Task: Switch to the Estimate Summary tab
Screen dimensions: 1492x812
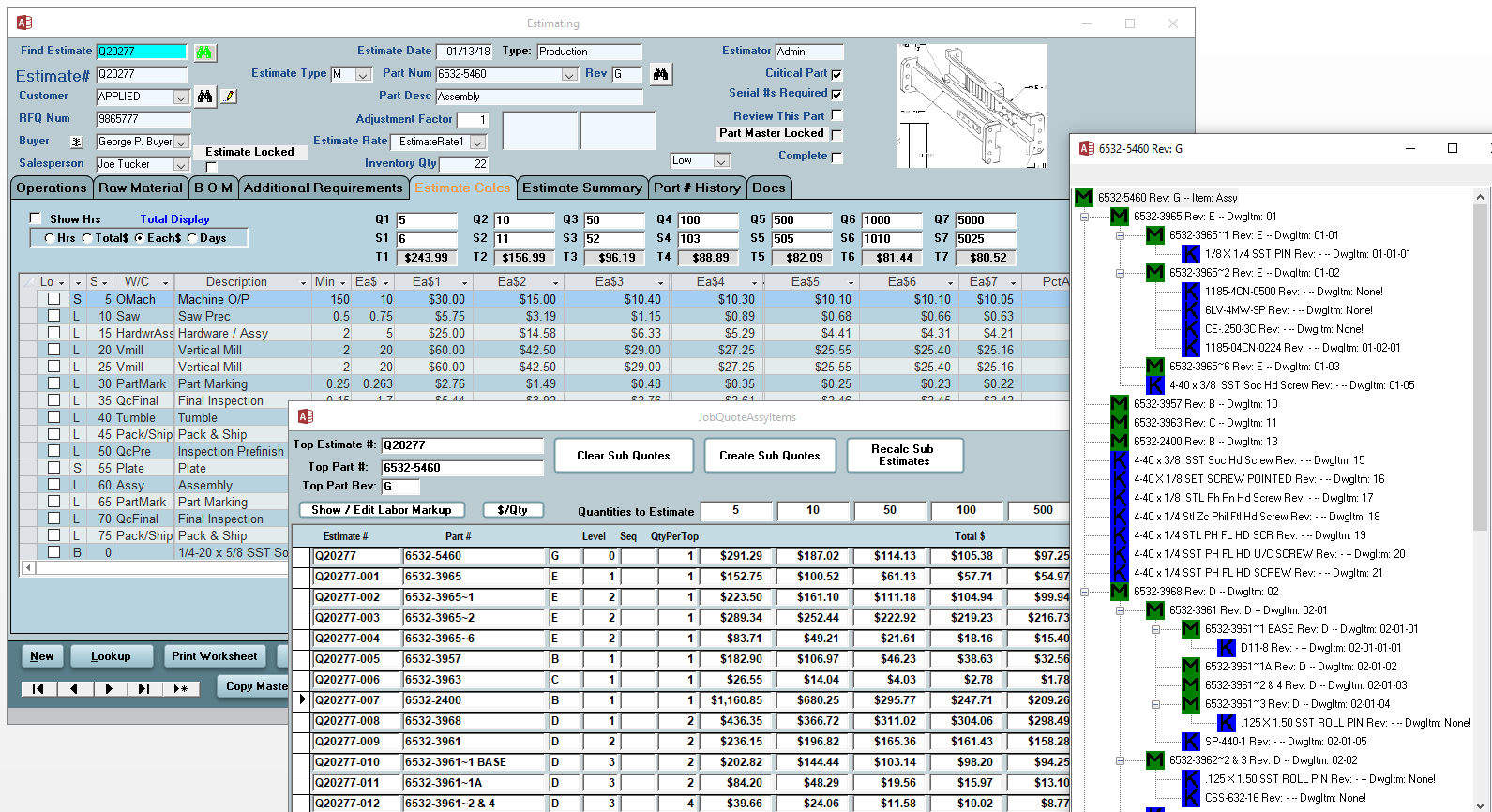Action: tap(581, 188)
